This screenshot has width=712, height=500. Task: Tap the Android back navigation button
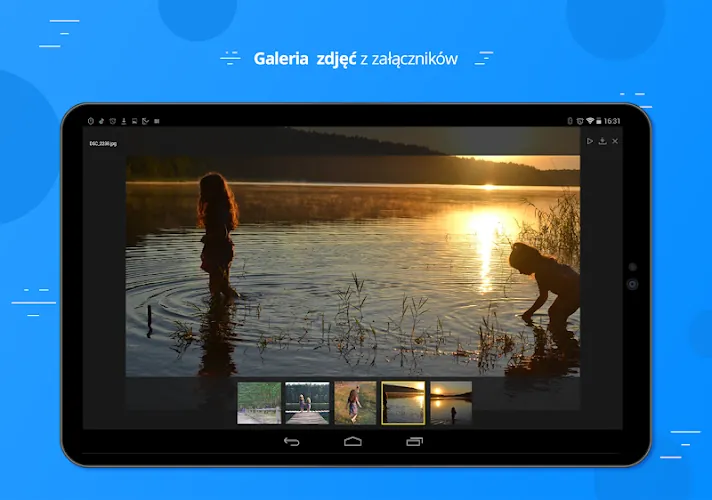[x=292, y=441]
